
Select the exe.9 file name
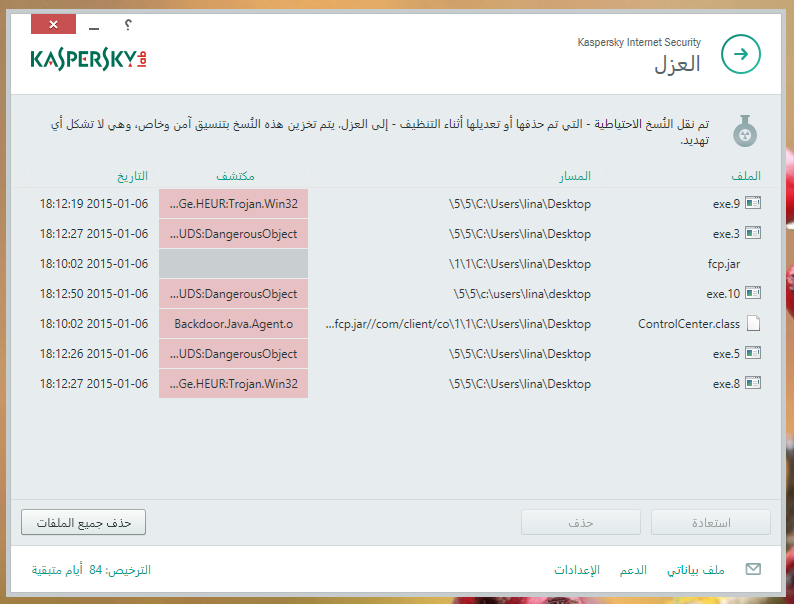point(726,204)
